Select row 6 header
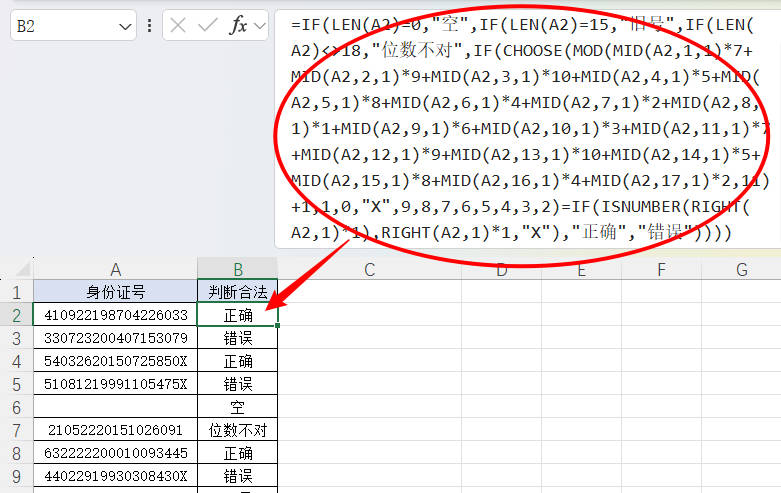 coord(16,407)
